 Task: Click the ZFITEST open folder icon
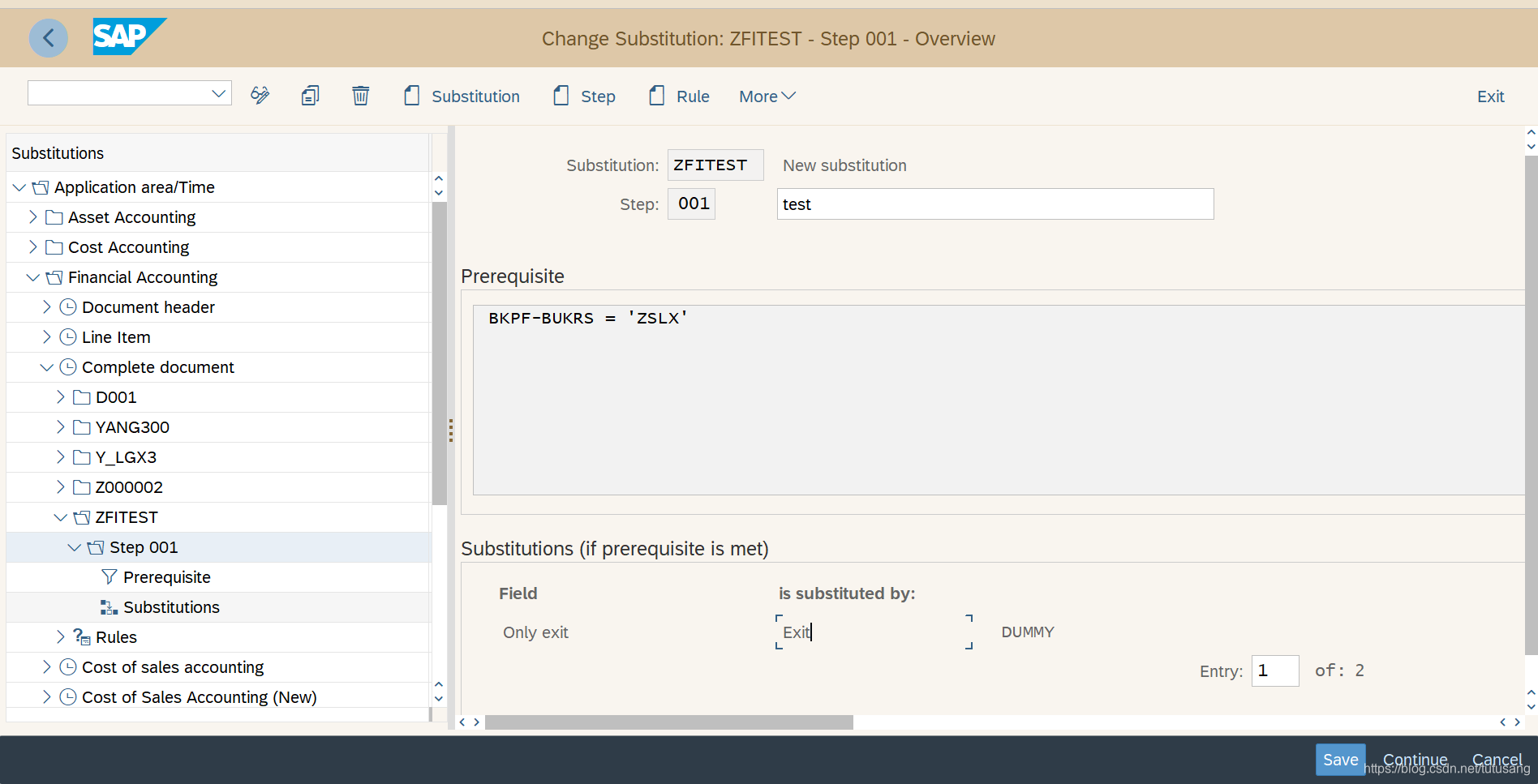pos(82,517)
